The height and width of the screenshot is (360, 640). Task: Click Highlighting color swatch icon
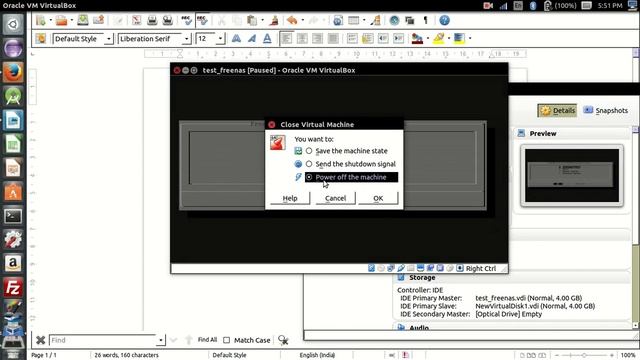point(439,39)
